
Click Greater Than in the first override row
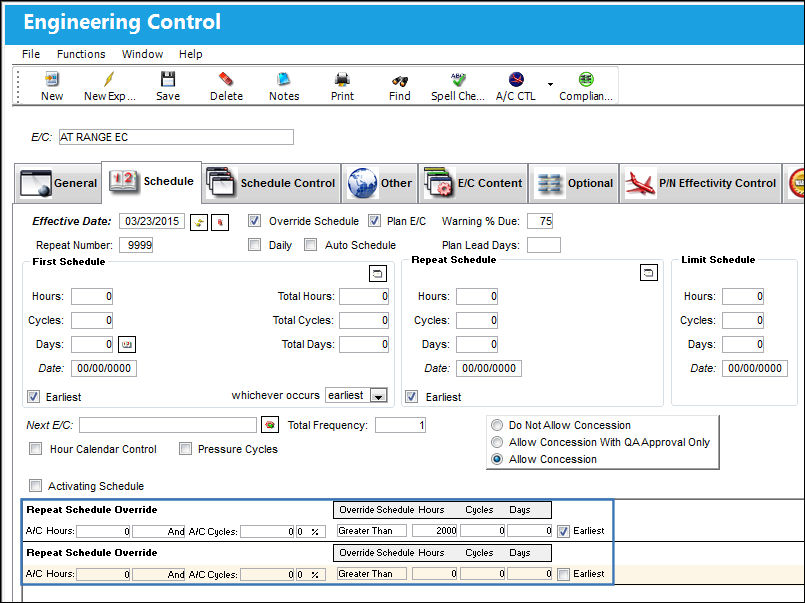pyautogui.click(x=372, y=531)
